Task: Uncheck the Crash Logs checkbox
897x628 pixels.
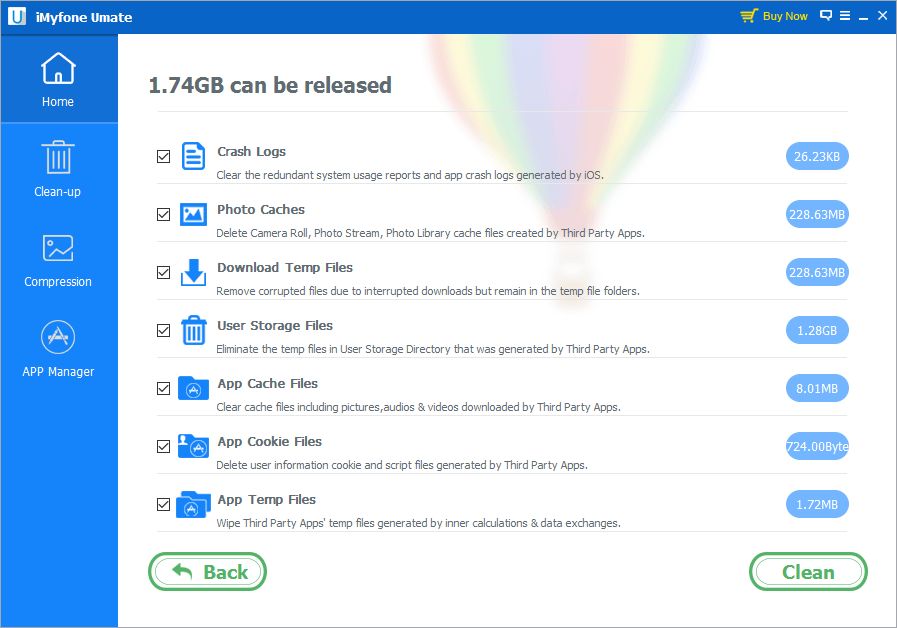Action: point(163,156)
